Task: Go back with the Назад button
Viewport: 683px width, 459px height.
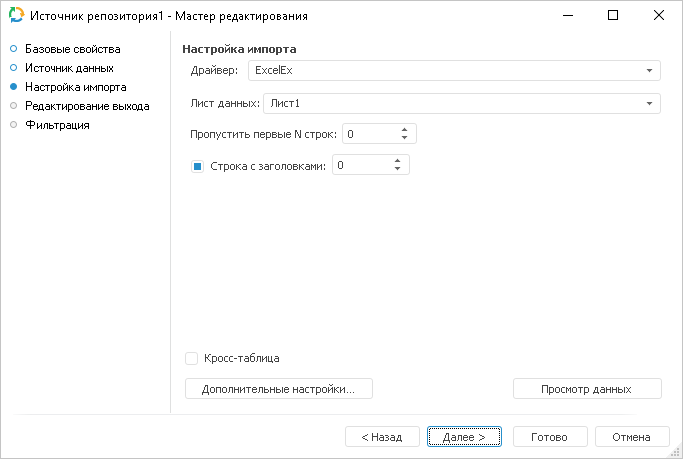Action: click(381, 437)
